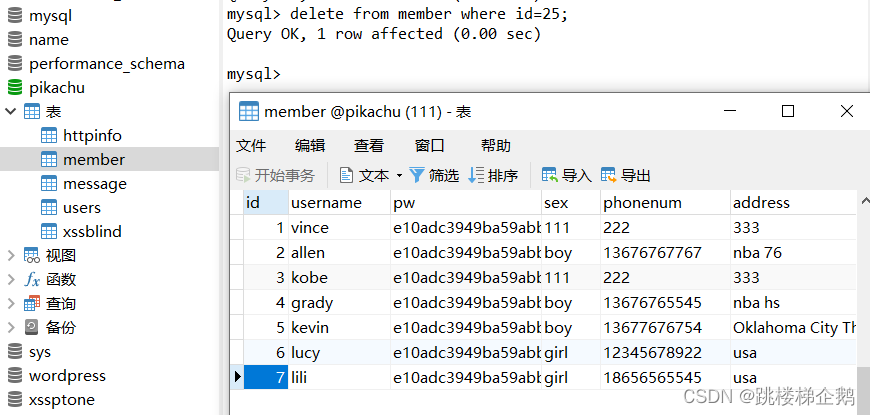Click the green pikachu database icon

click(15, 88)
